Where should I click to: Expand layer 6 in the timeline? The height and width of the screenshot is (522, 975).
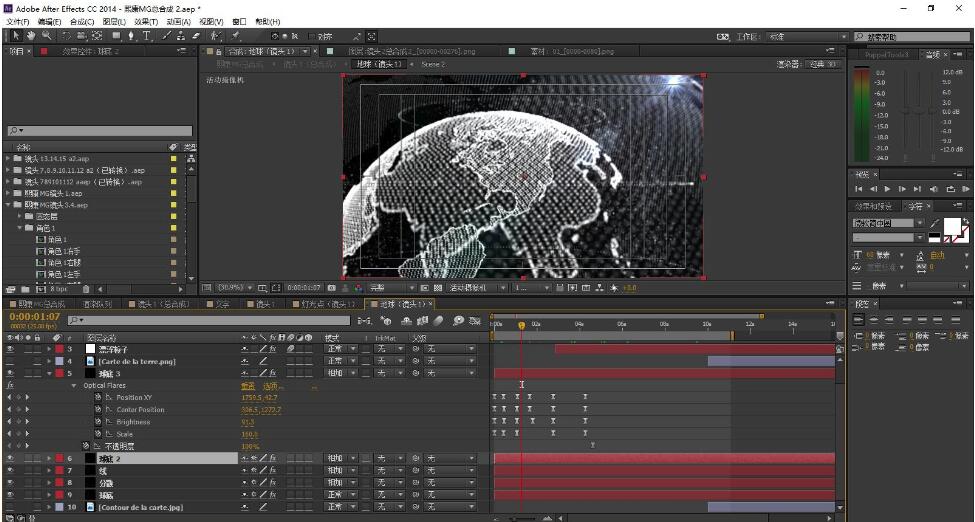click(50, 458)
